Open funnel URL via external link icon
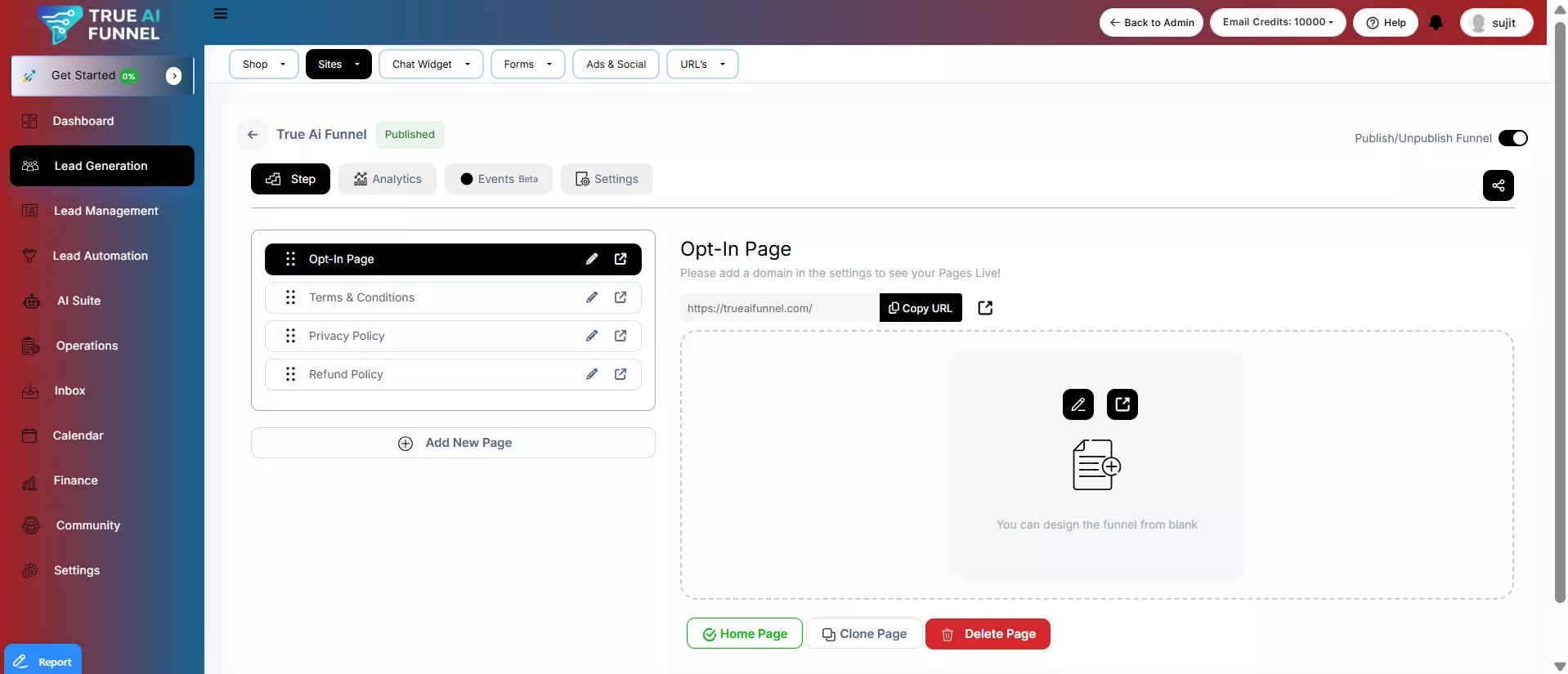Viewport: 1568px width, 674px height. [985, 308]
